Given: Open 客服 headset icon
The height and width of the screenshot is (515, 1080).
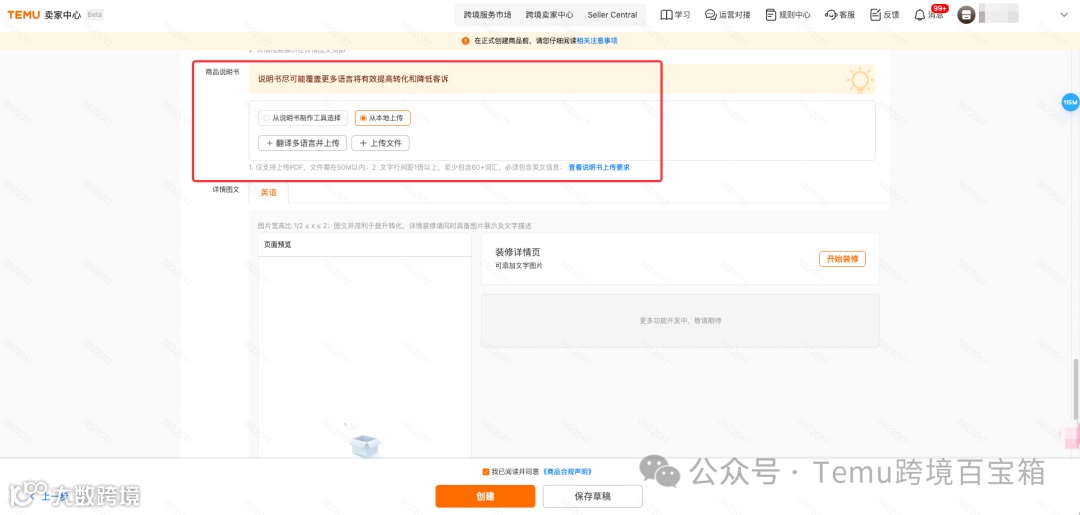Looking at the screenshot, I should [x=831, y=14].
